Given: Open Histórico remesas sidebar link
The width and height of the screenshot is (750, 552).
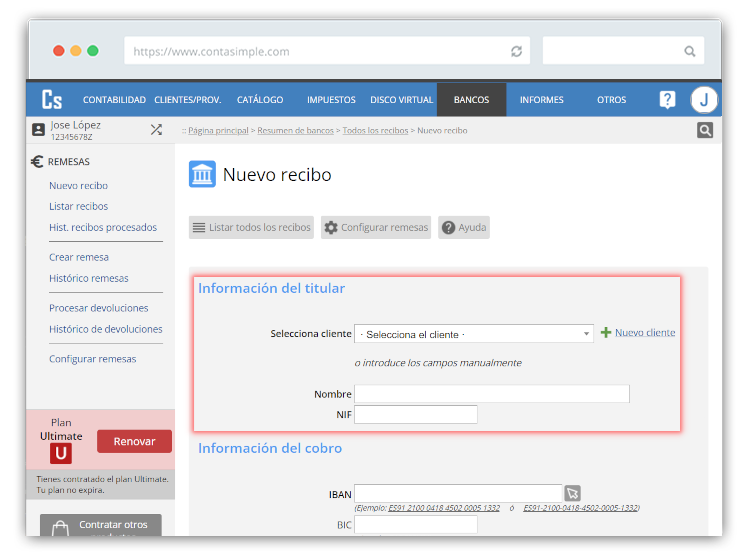Looking at the screenshot, I should (x=89, y=278).
